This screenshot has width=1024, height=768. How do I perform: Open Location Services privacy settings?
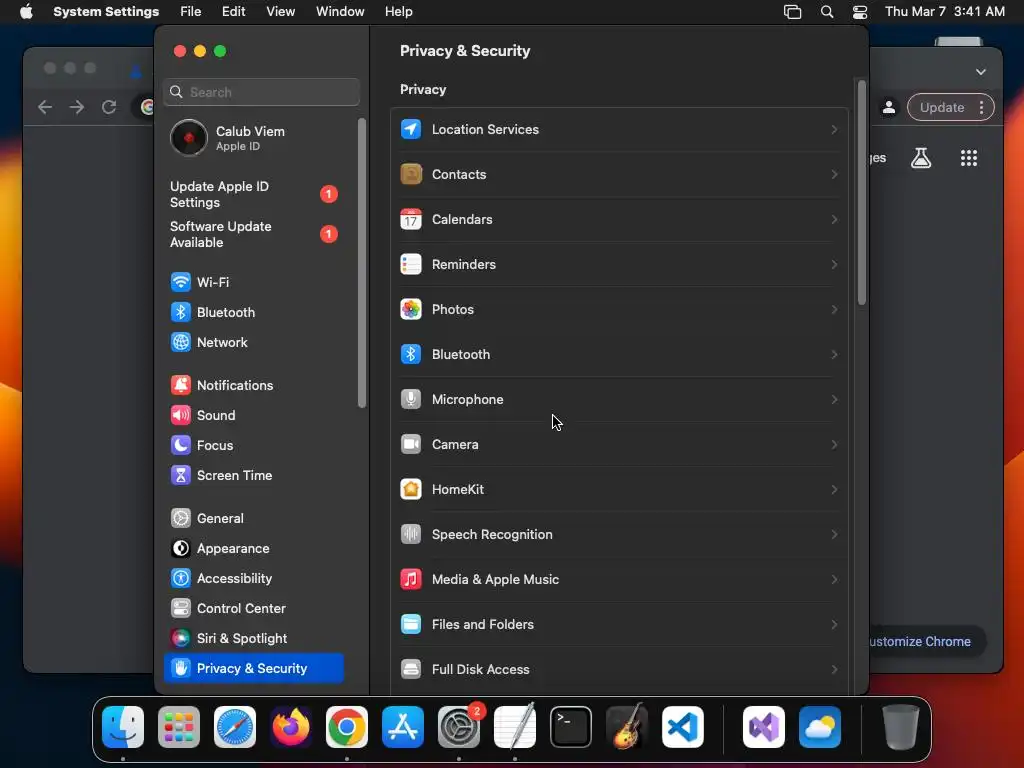619,129
